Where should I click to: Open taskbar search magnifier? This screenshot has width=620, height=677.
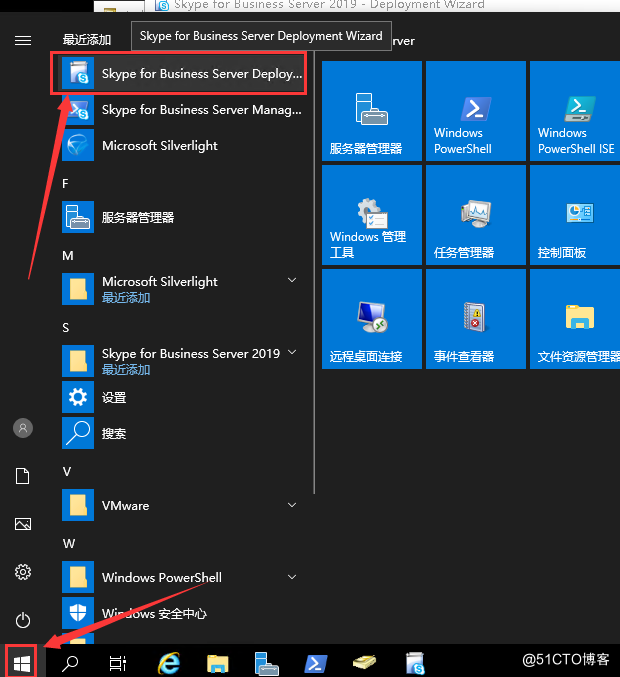coord(70,663)
